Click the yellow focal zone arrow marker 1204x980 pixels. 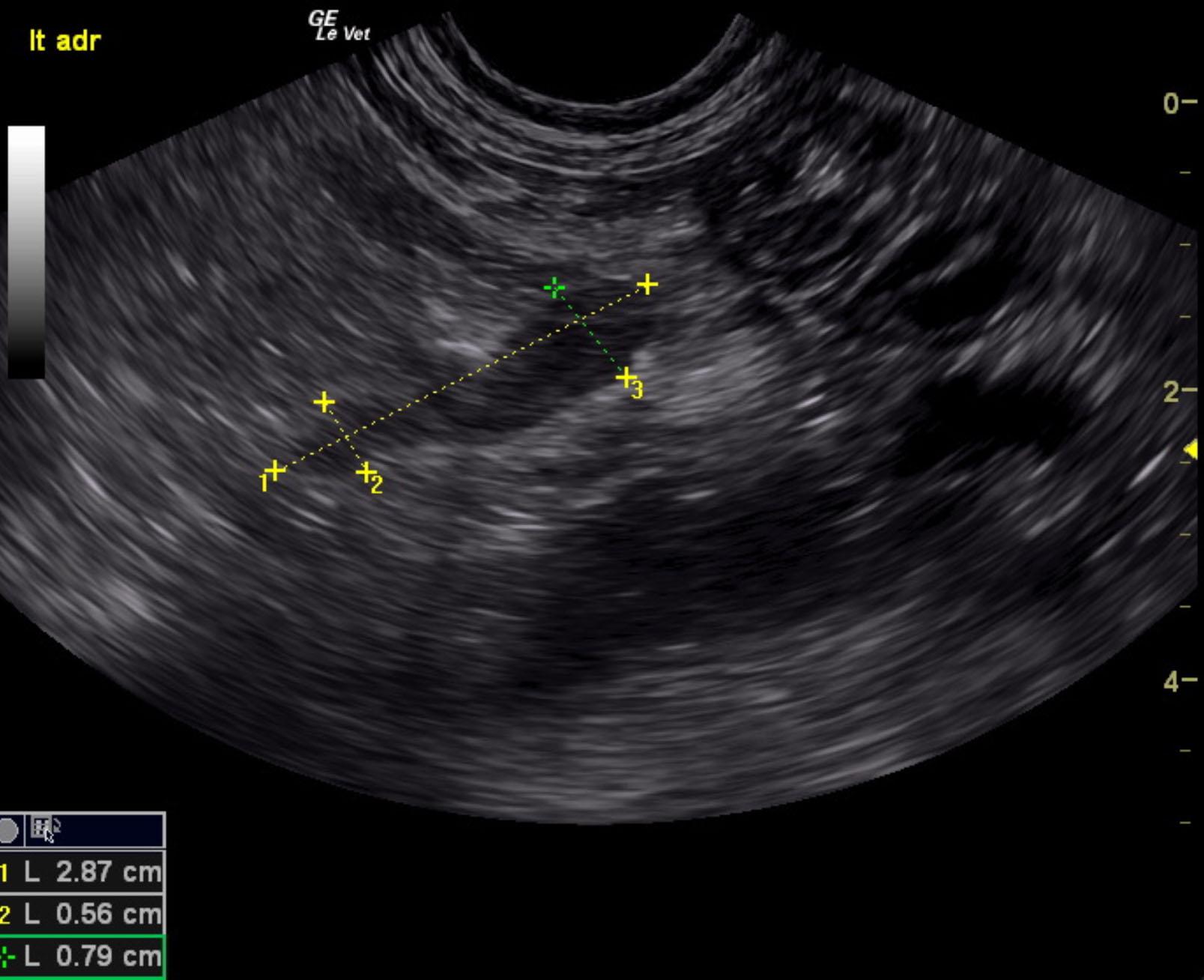1191,450
